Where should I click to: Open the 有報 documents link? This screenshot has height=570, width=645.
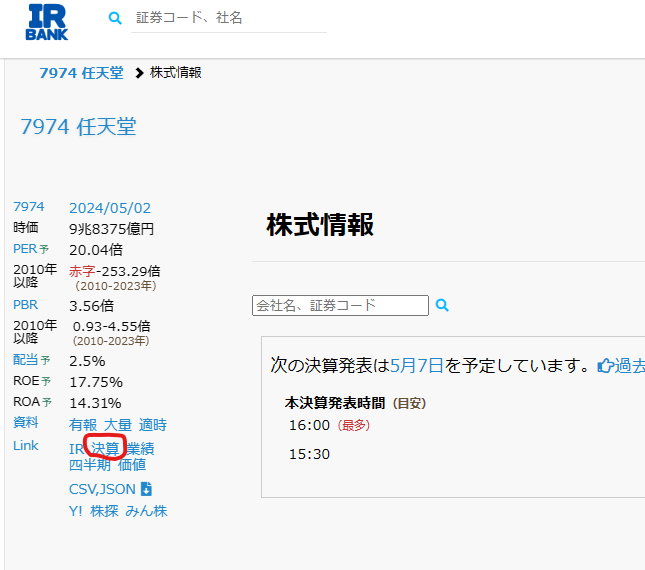point(83,425)
